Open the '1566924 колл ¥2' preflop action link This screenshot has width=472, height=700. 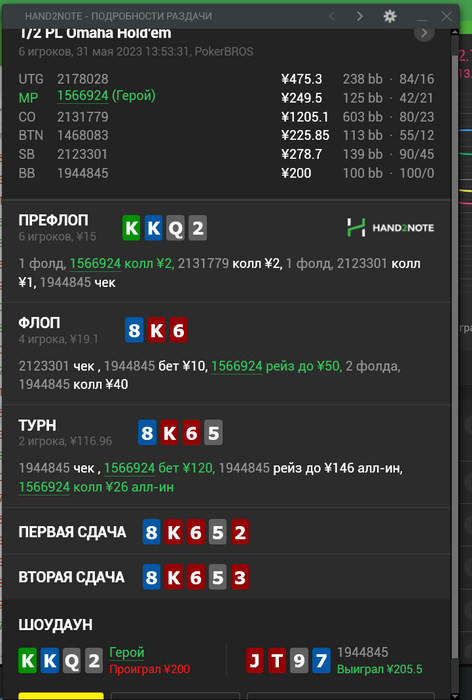[x=121, y=264]
